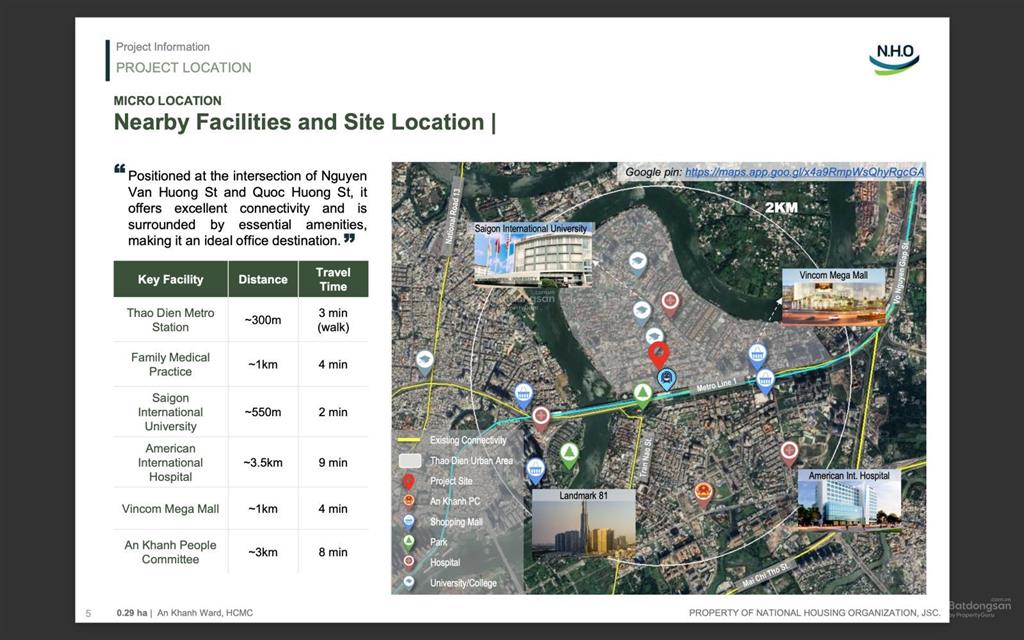This screenshot has height=640, width=1024.
Task: Click the "~3.5km" distance cell
Action: (x=263, y=462)
